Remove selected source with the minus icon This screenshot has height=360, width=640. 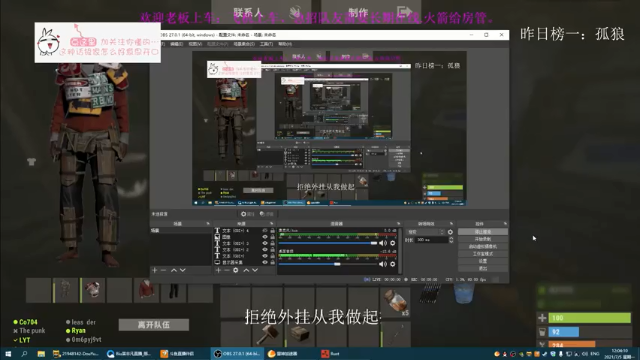coord(227,270)
